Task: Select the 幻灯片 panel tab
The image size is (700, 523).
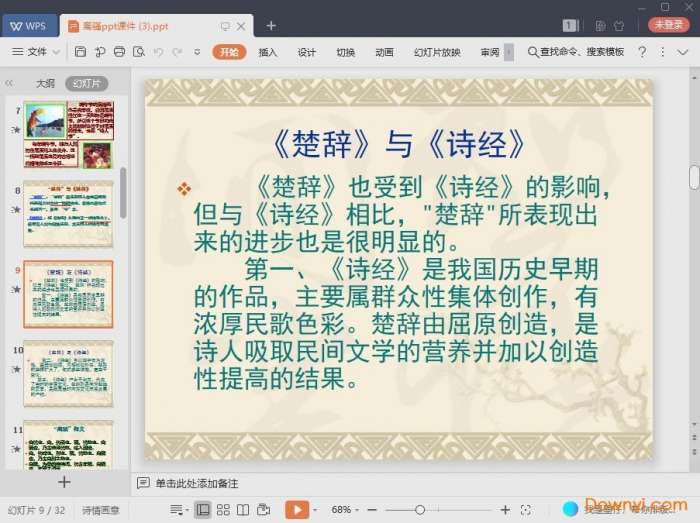Action: [x=87, y=84]
